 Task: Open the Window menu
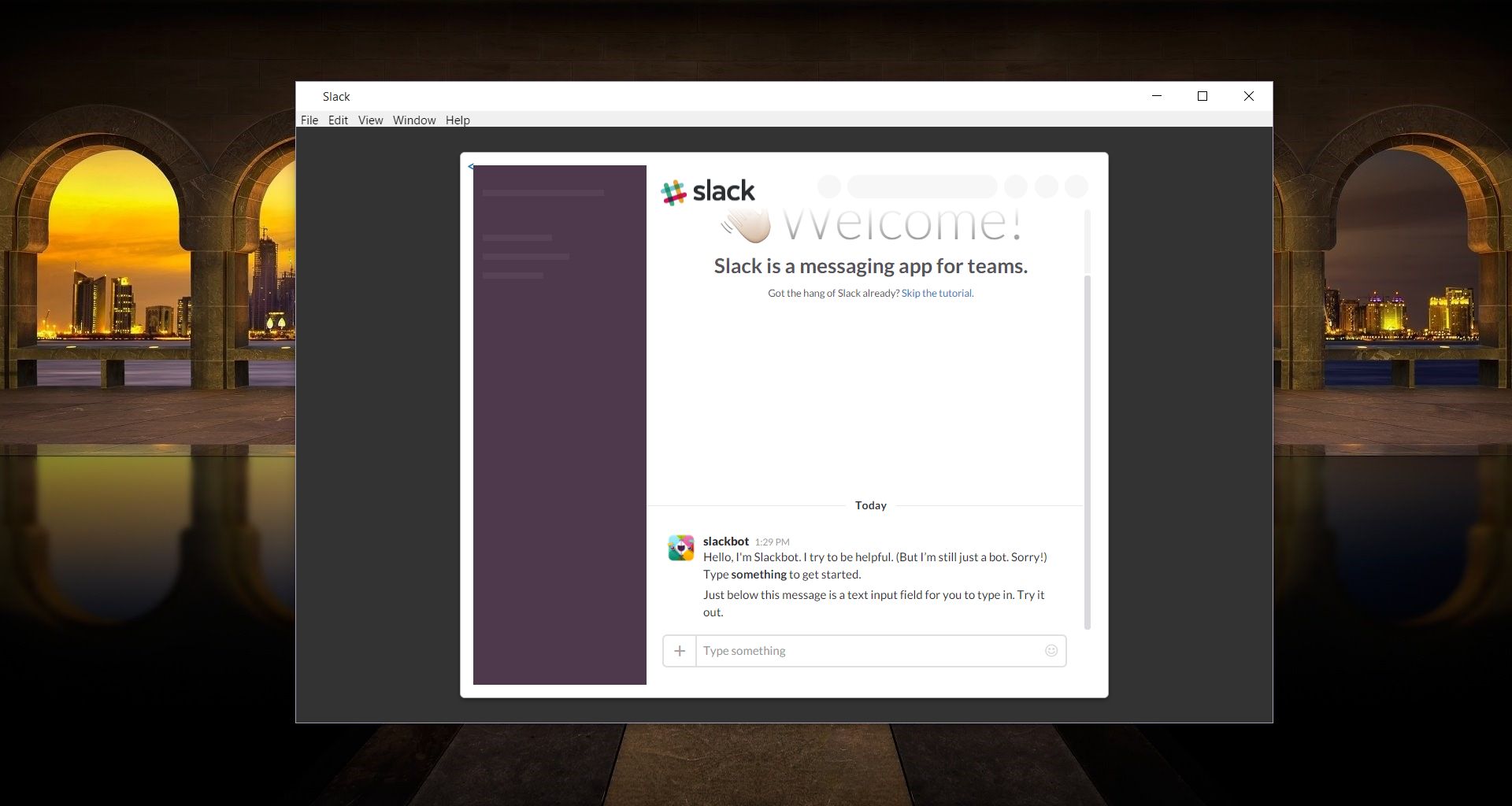pyautogui.click(x=413, y=120)
